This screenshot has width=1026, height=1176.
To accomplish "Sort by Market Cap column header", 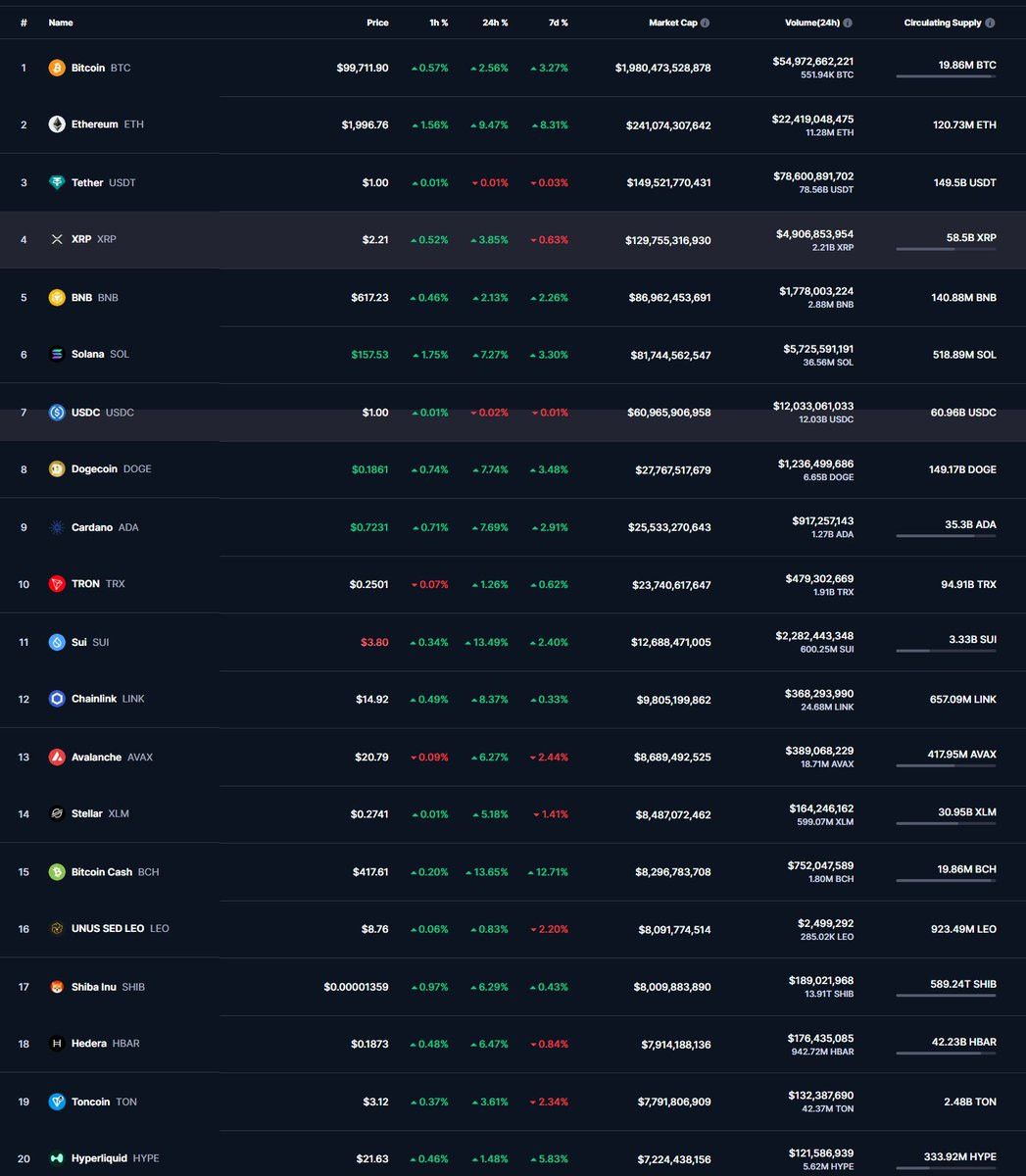I will point(673,23).
